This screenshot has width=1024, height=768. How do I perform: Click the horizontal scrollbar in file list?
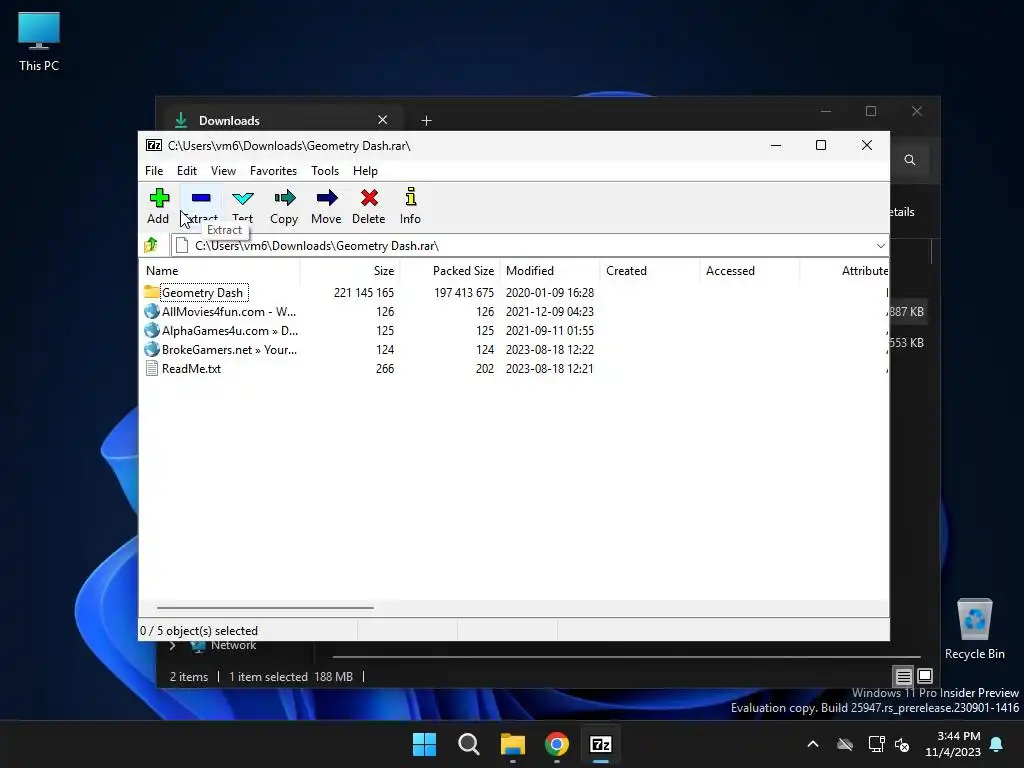265,607
